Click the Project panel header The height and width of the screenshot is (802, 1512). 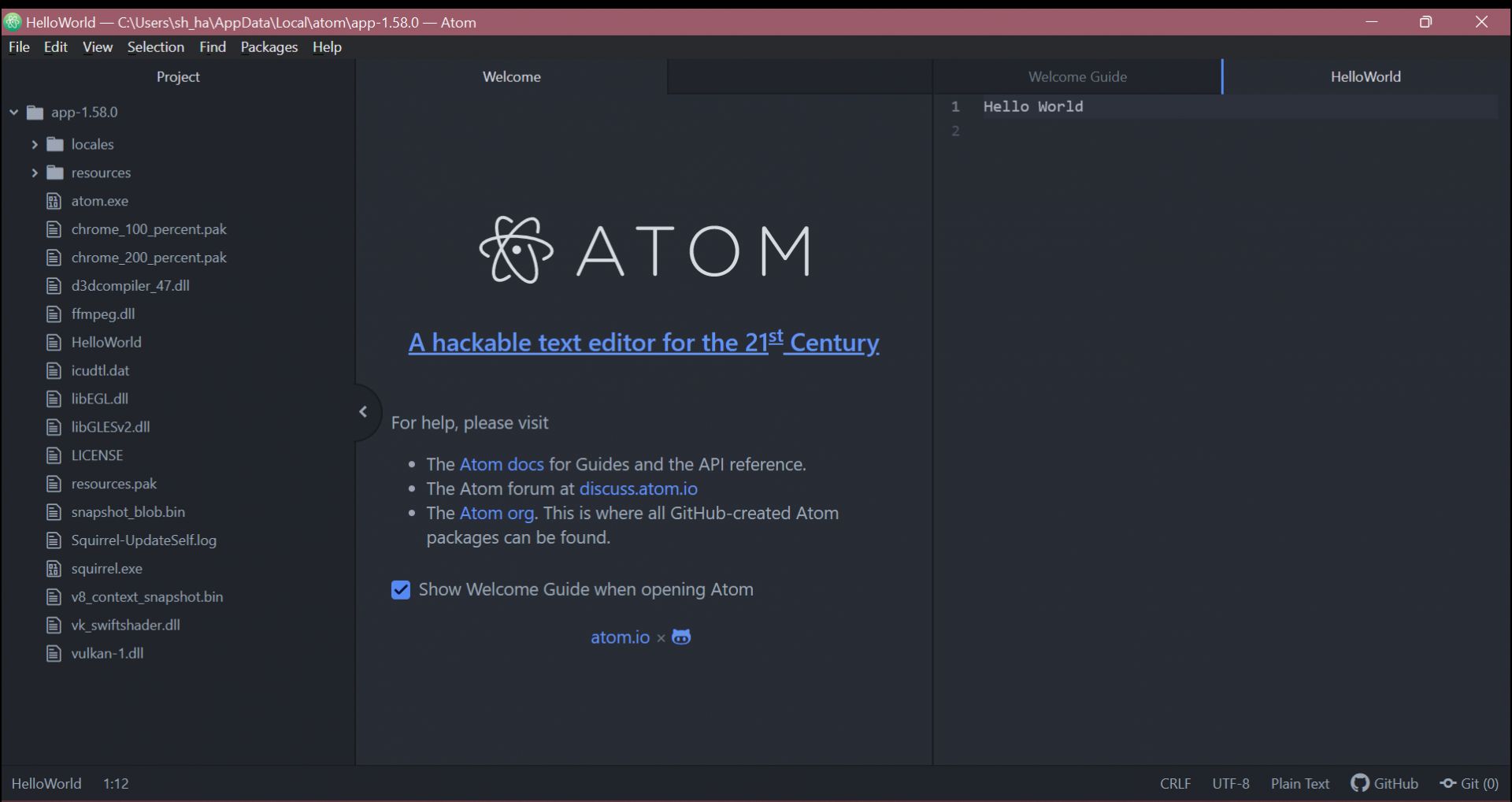(x=178, y=76)
